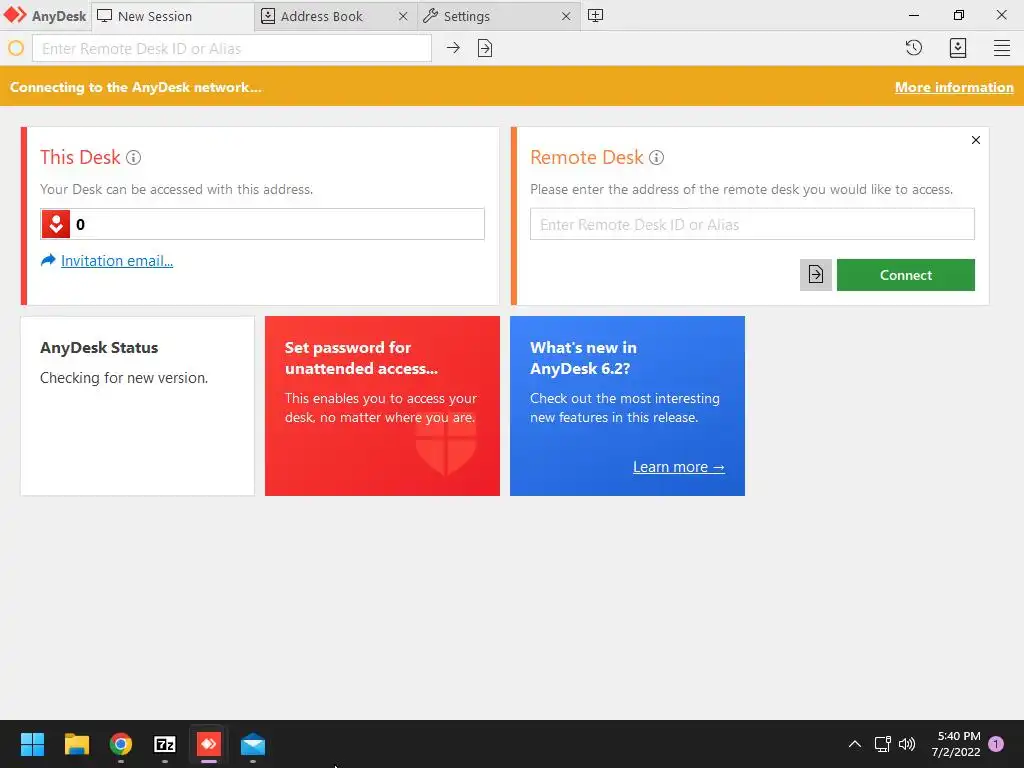Click the AnyDesk taskbar icon
This screenshot has height=768, width=1024.
pyautogui.click(x=208, y=744)
